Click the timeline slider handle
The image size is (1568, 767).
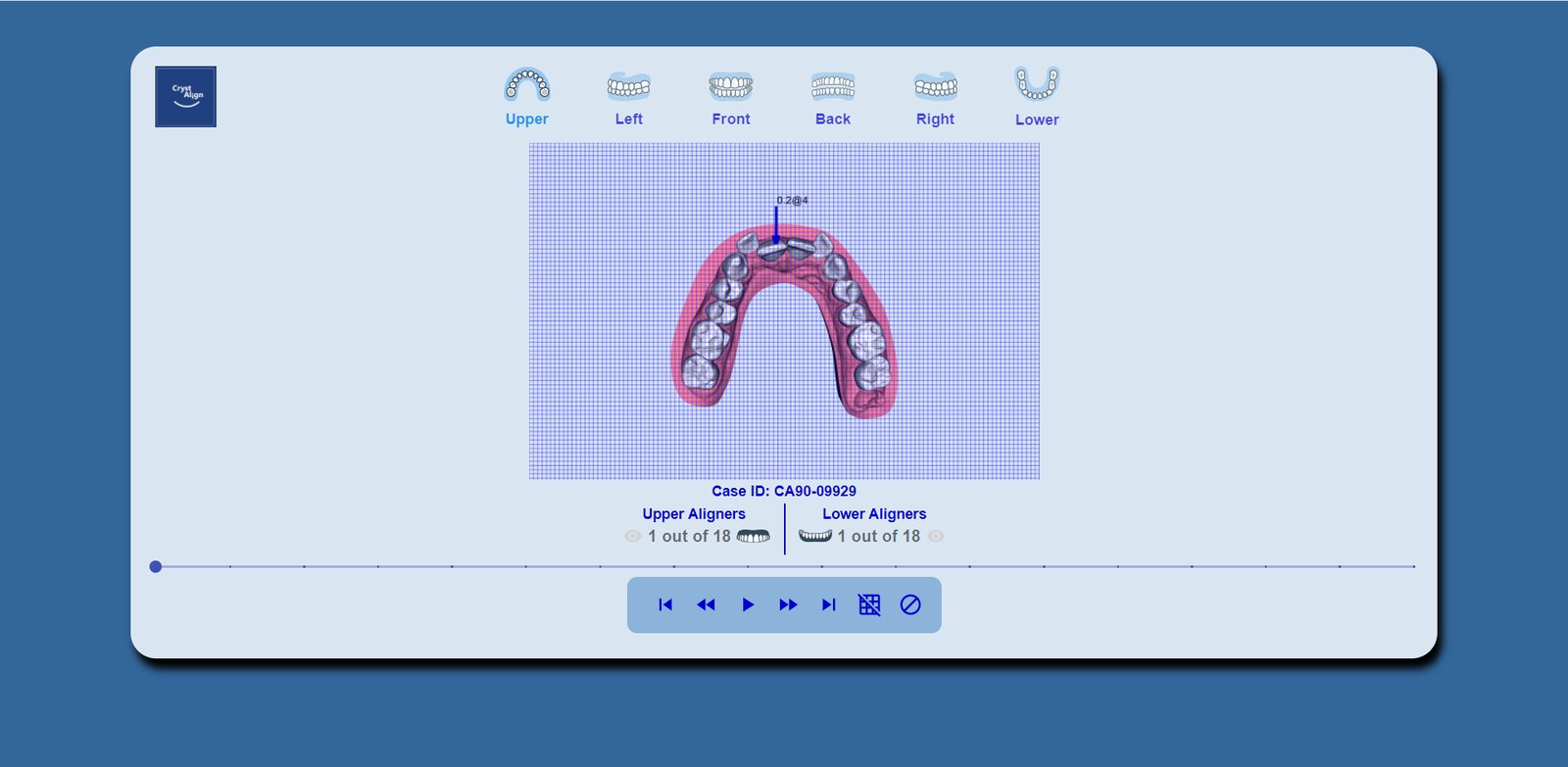(156, 566)
